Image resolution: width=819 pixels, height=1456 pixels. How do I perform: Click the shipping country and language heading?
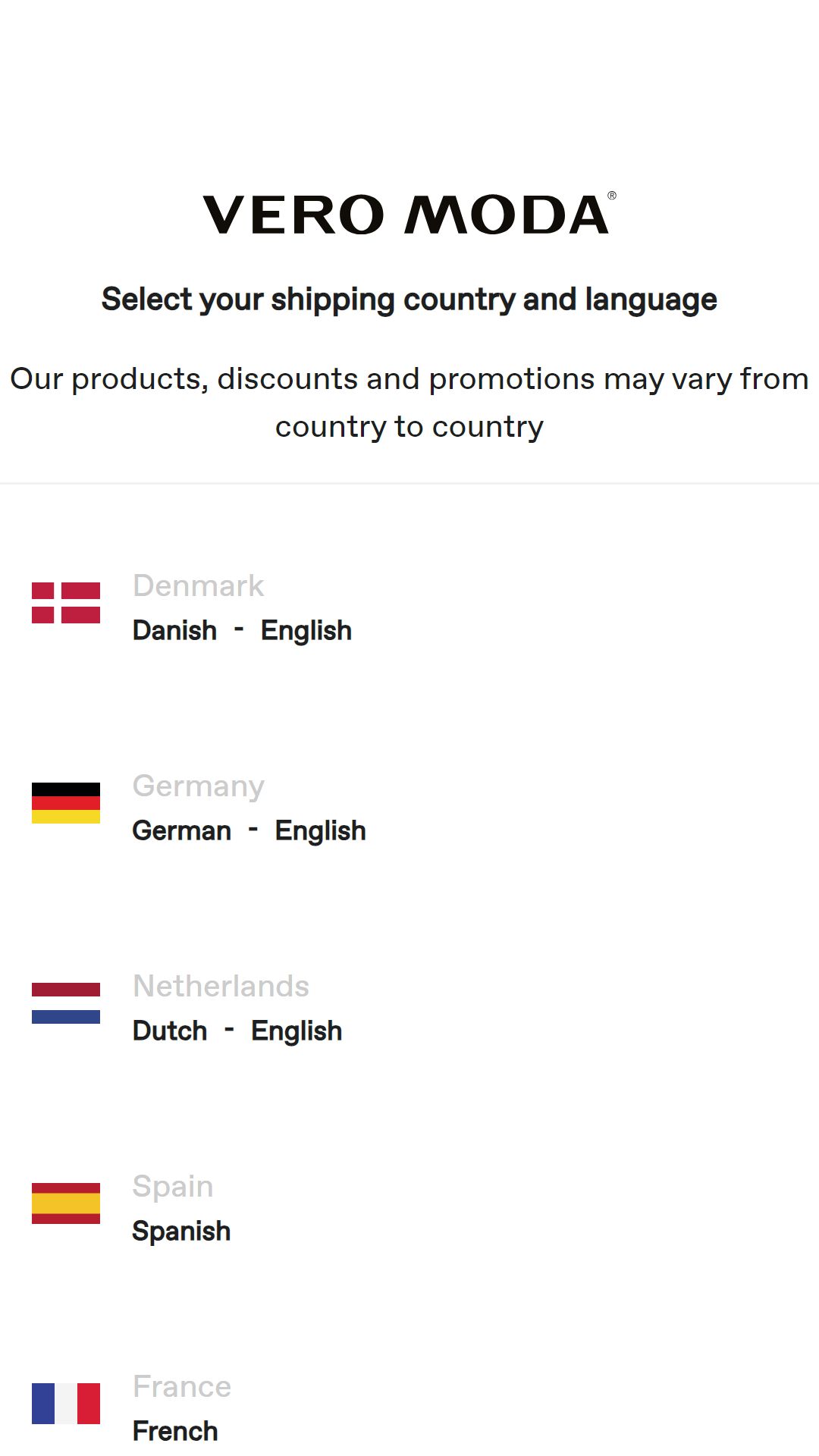pyautogui.click(x=409, y=300)
